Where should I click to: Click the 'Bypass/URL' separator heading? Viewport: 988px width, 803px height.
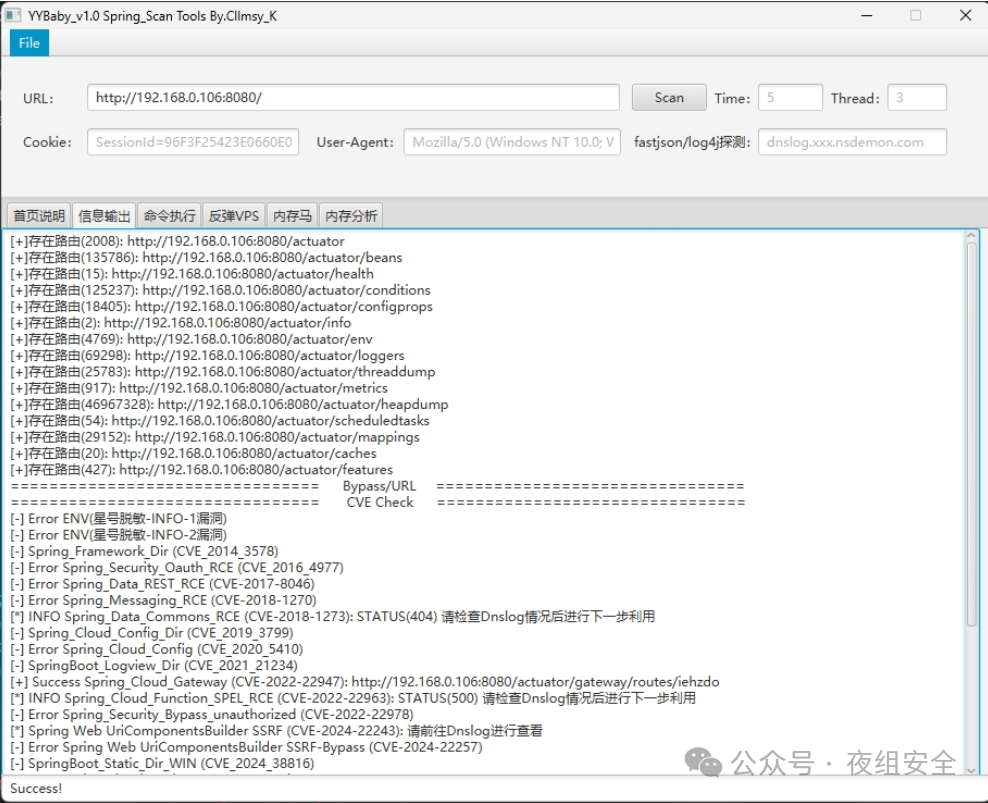(x=379, y=486)
